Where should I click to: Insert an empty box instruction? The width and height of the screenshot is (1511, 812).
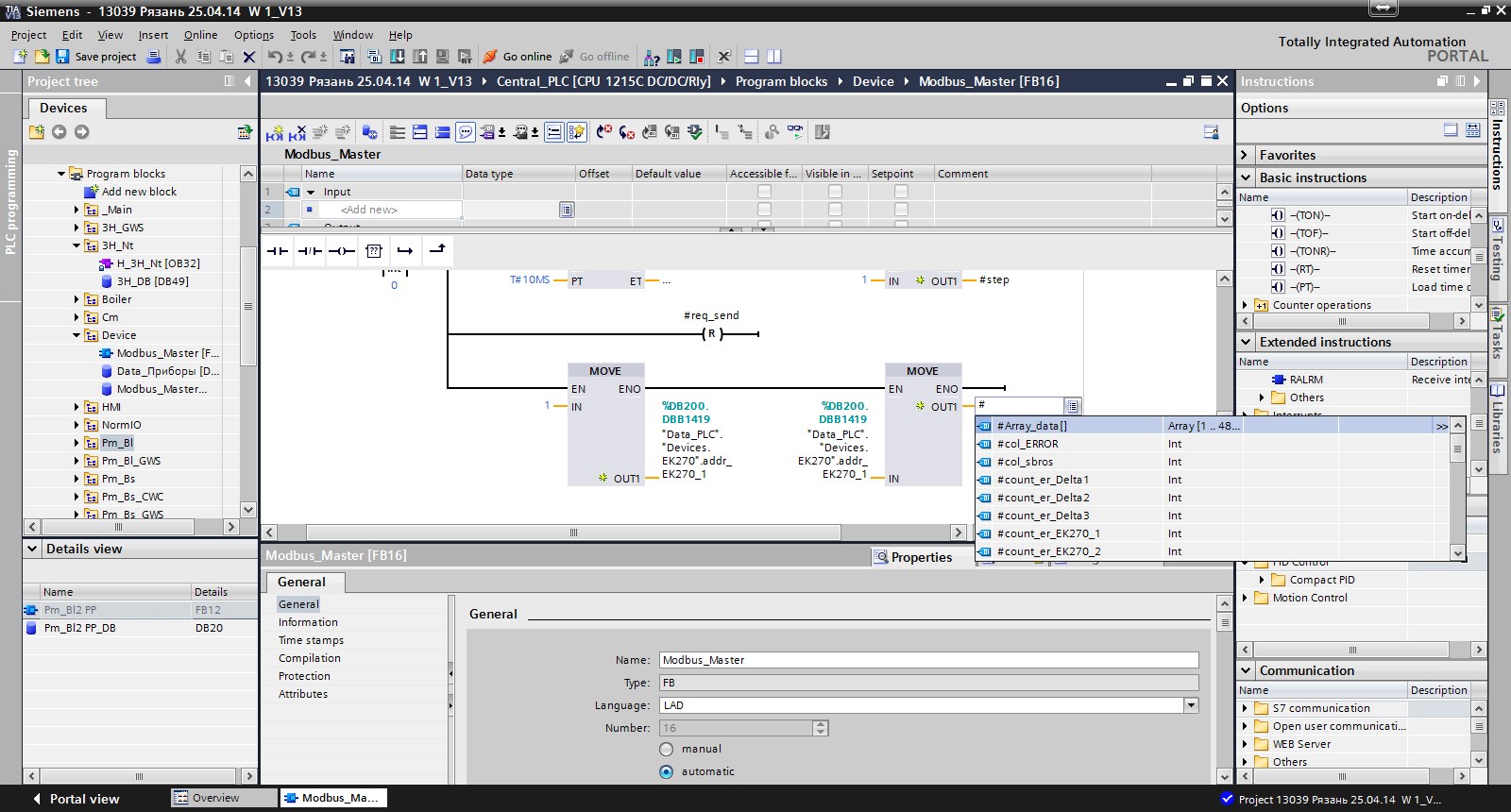point(374,251)
